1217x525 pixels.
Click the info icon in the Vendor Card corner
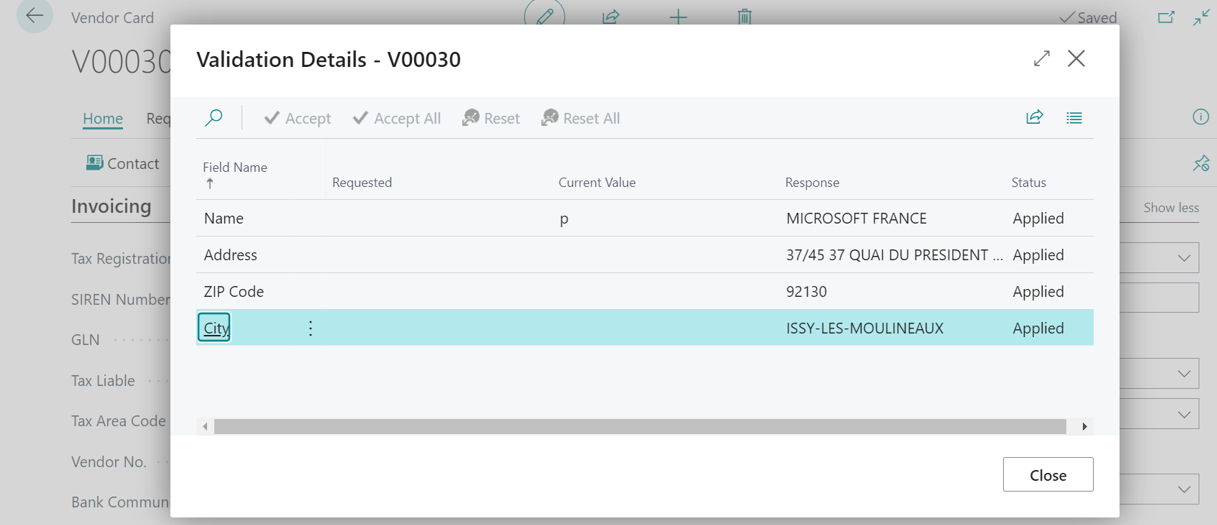pyautogui.click(x=1201, y=117)
